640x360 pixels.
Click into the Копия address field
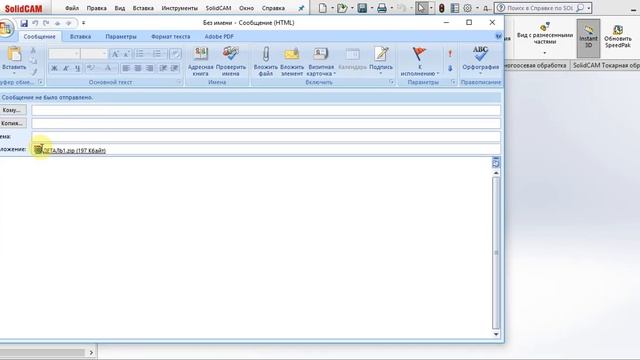pyautogui.click(x=266, y=123)
